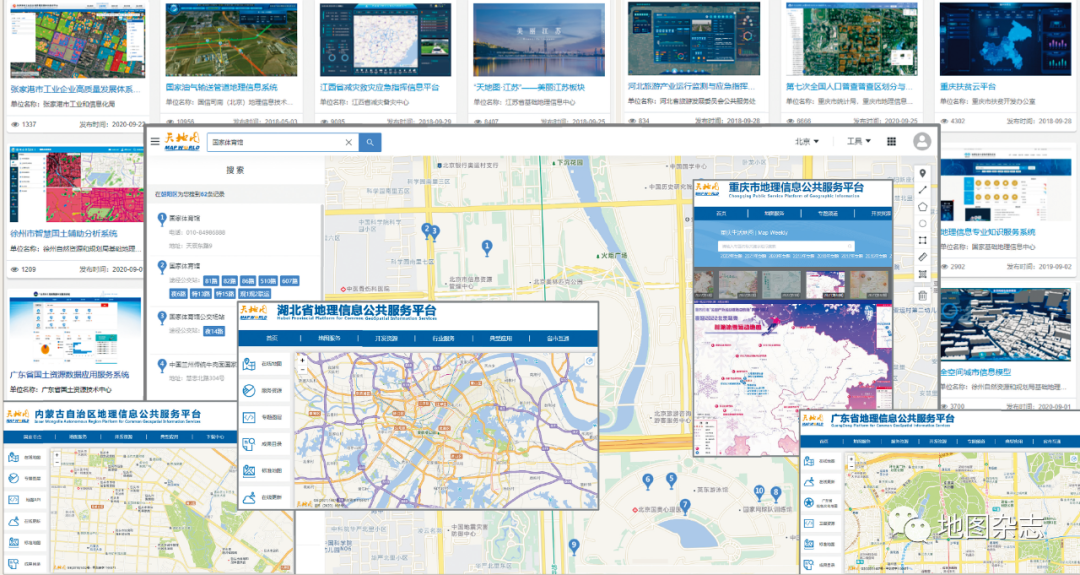Open the '天地图·江苏' night skyline thumbnail
Screen dimensions: 1080x575
click(x=539, y=39)
